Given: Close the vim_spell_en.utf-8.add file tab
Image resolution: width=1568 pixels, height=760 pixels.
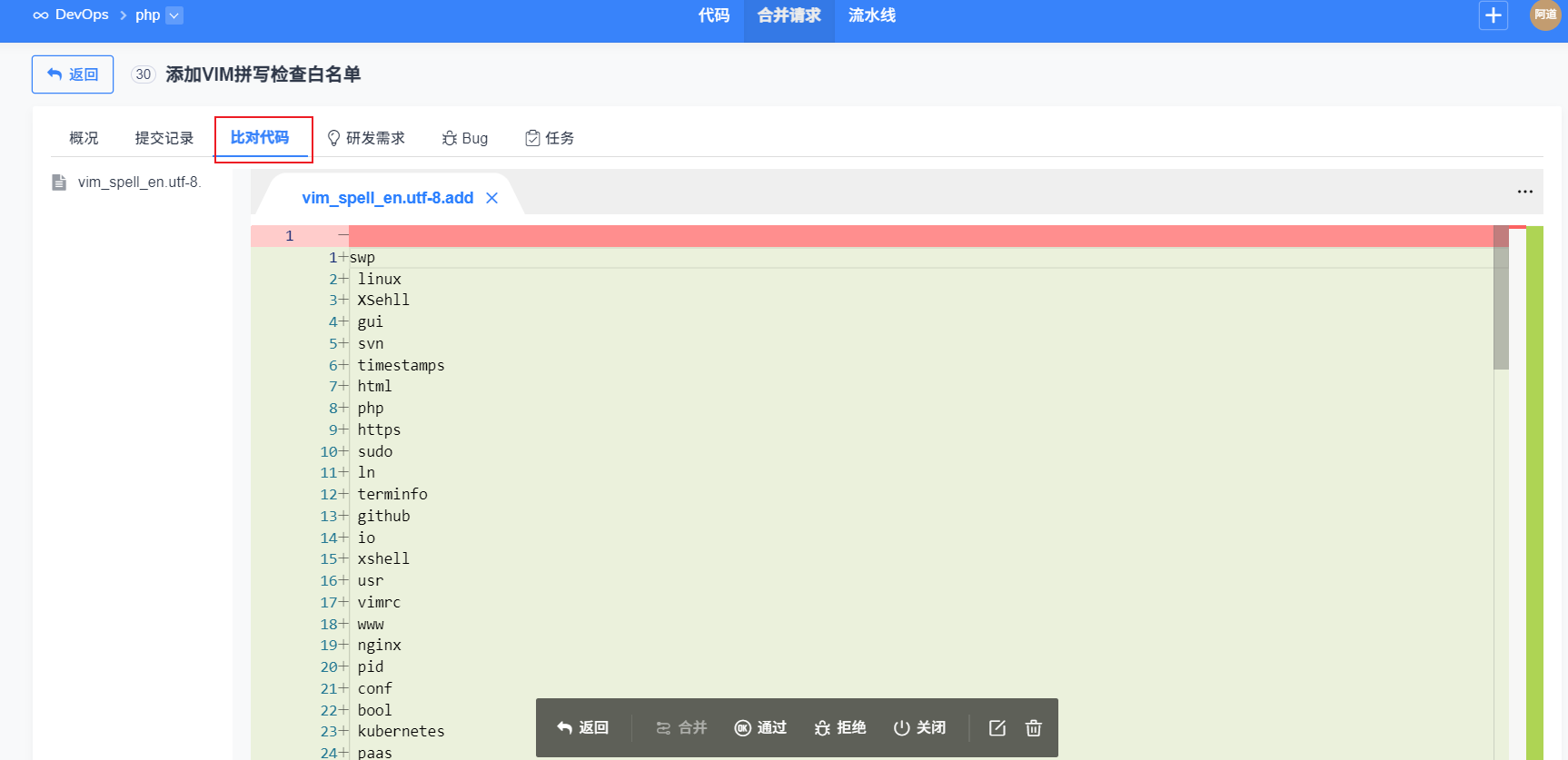Looking at the screenshot, I should pyautogui.click(x=491, y=198).
